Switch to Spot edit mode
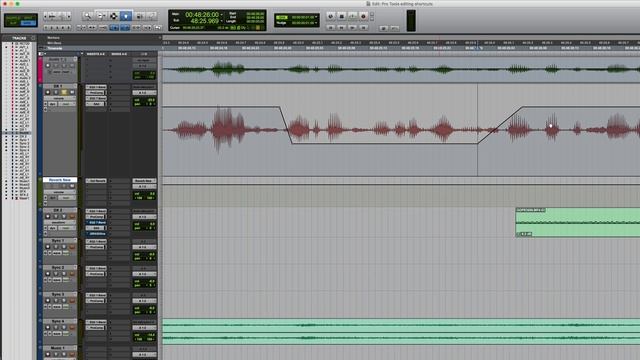The height and width of the screenshot is (360, 640). (x=28, y=18)
